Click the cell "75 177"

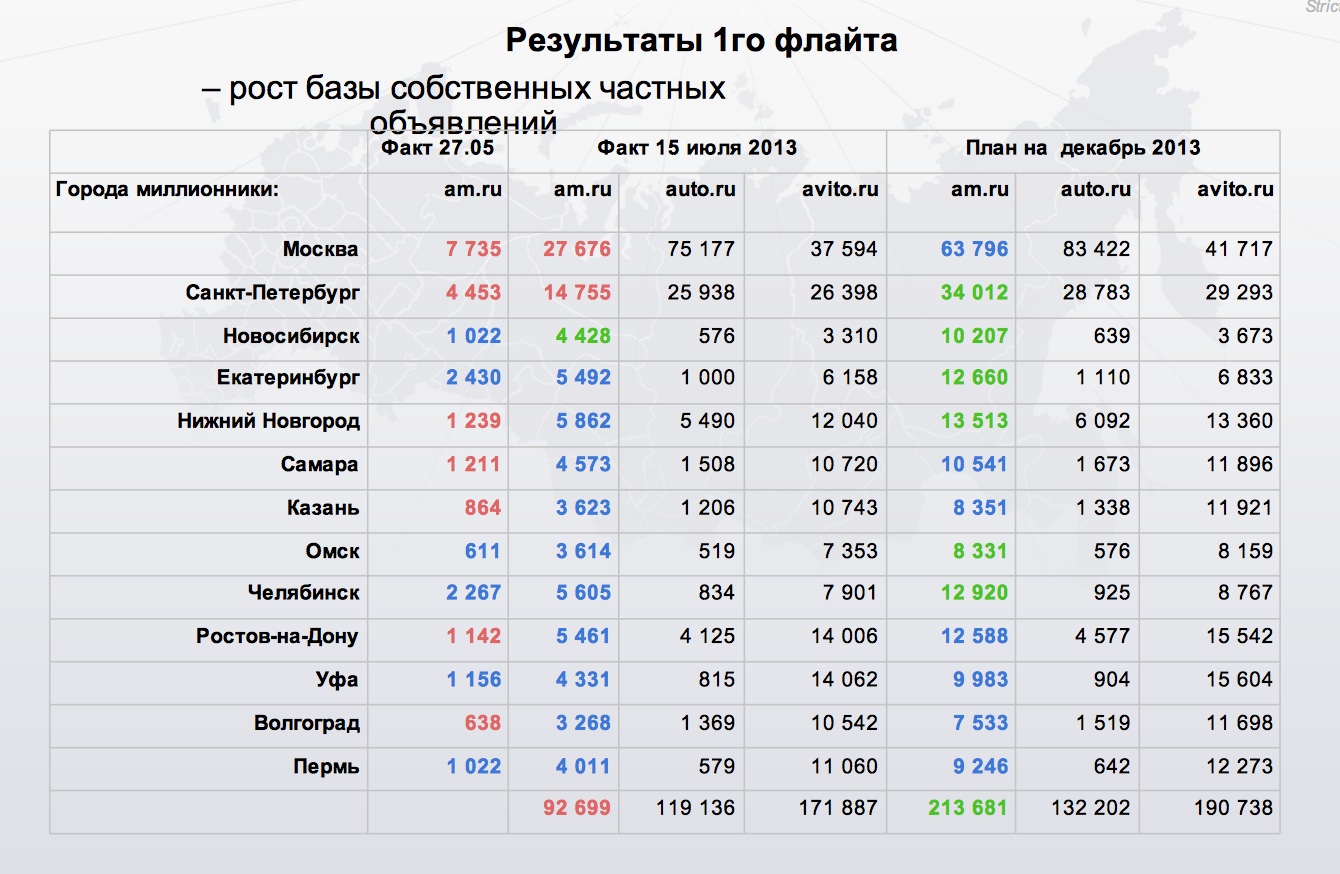[701, 249]
